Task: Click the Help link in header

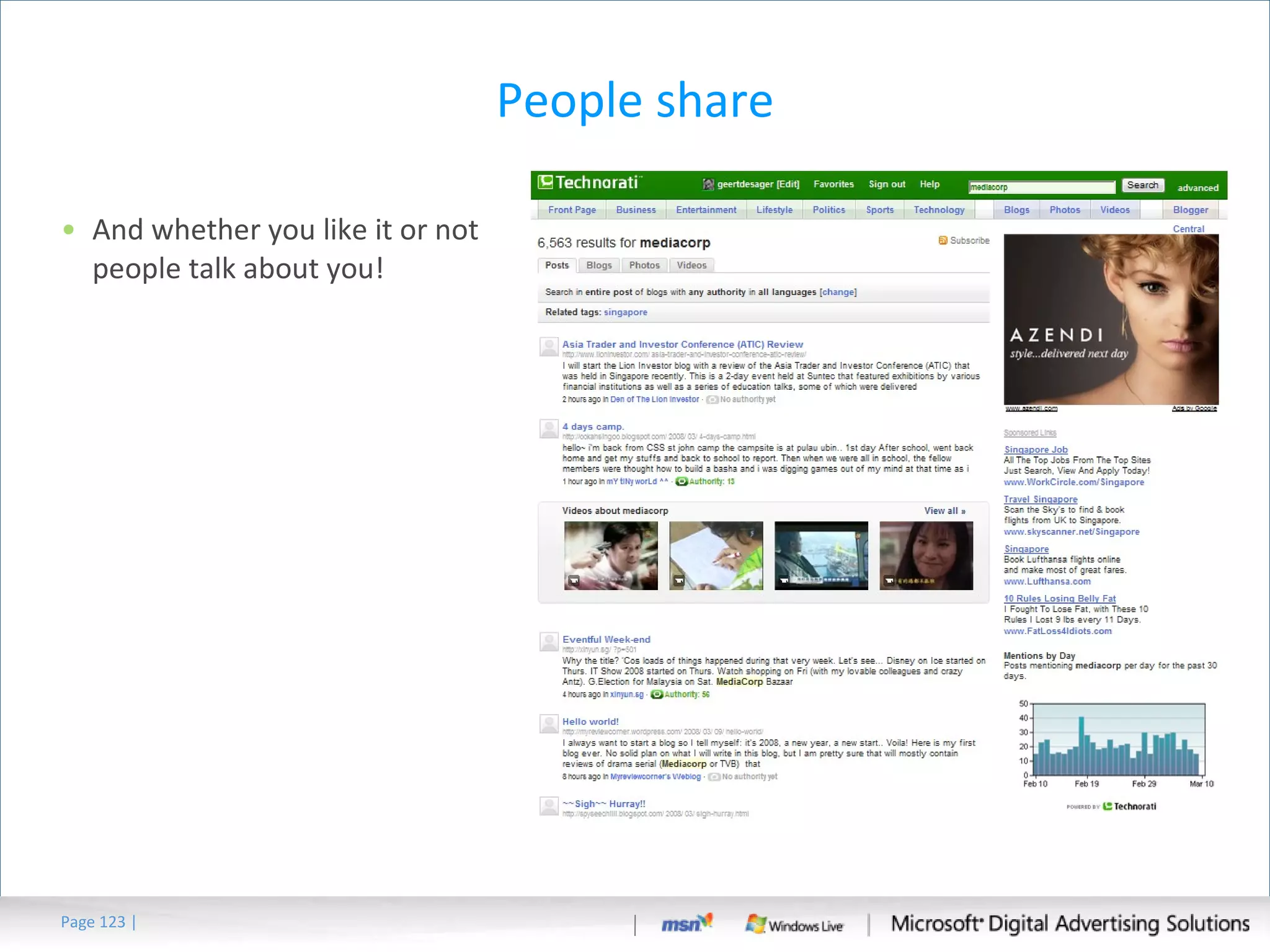Action: pyautogui.click(x=930, y=184)
